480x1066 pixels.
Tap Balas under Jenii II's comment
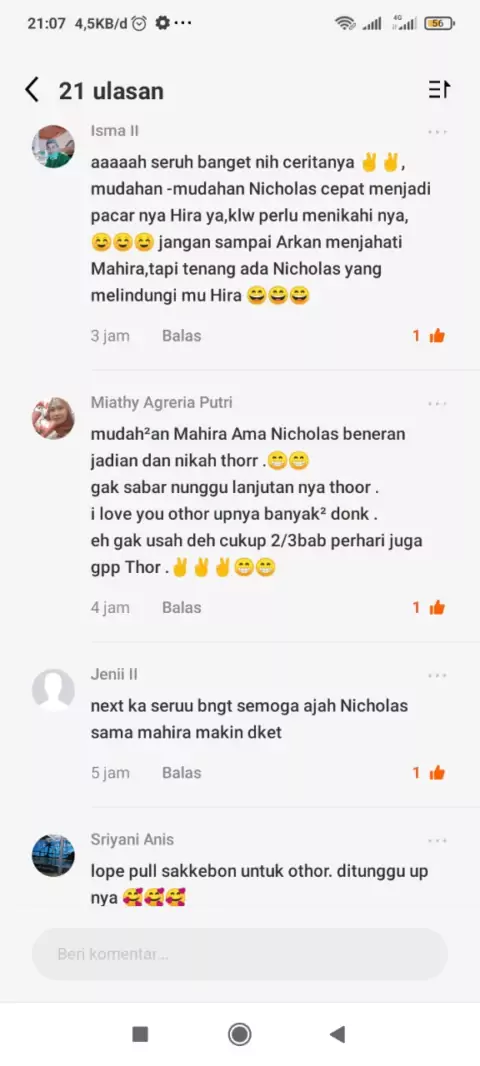tap(182, 773)
